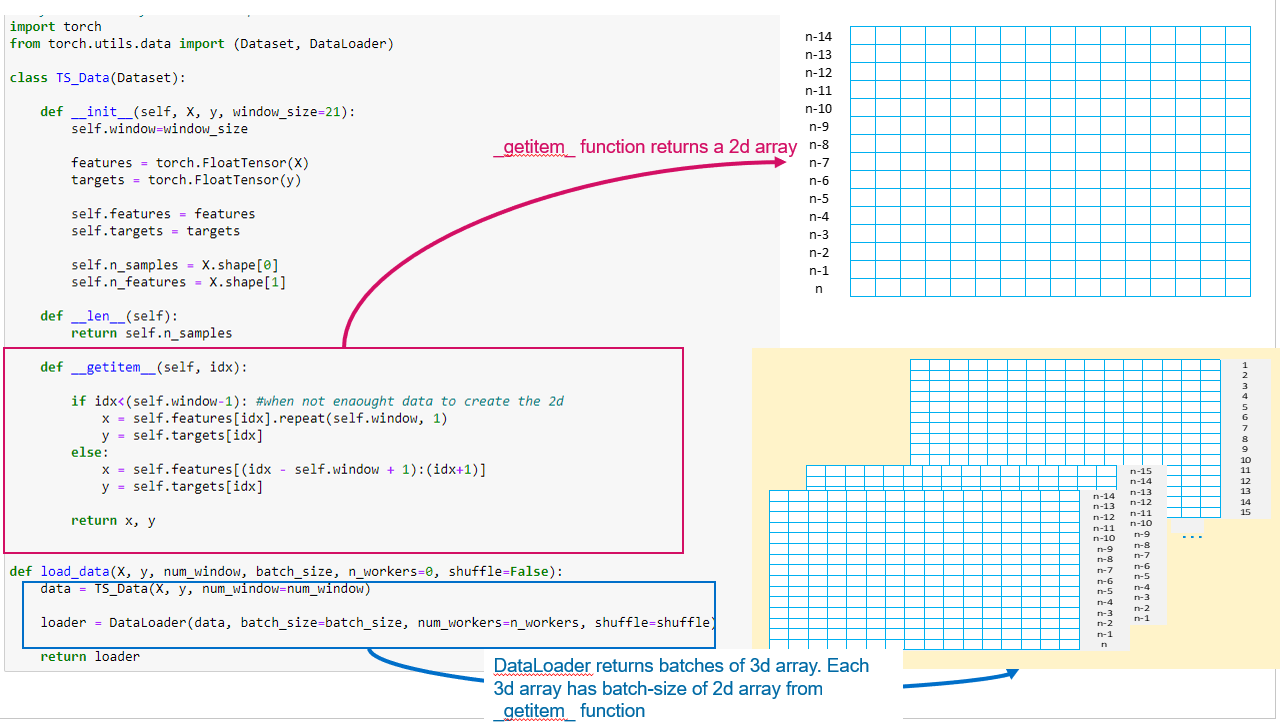1280x726 pixels.
Task: Click the large blue 2d grid at top right
Action: [x=1050, y=162]
